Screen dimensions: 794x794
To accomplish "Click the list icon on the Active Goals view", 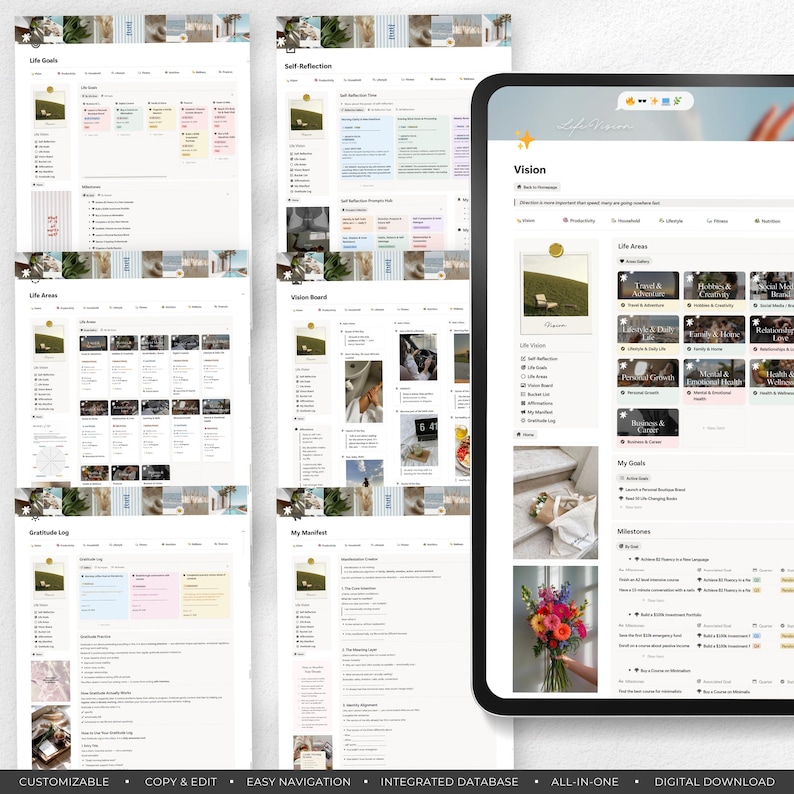I will pyautogui.click(x=622, y=478).
